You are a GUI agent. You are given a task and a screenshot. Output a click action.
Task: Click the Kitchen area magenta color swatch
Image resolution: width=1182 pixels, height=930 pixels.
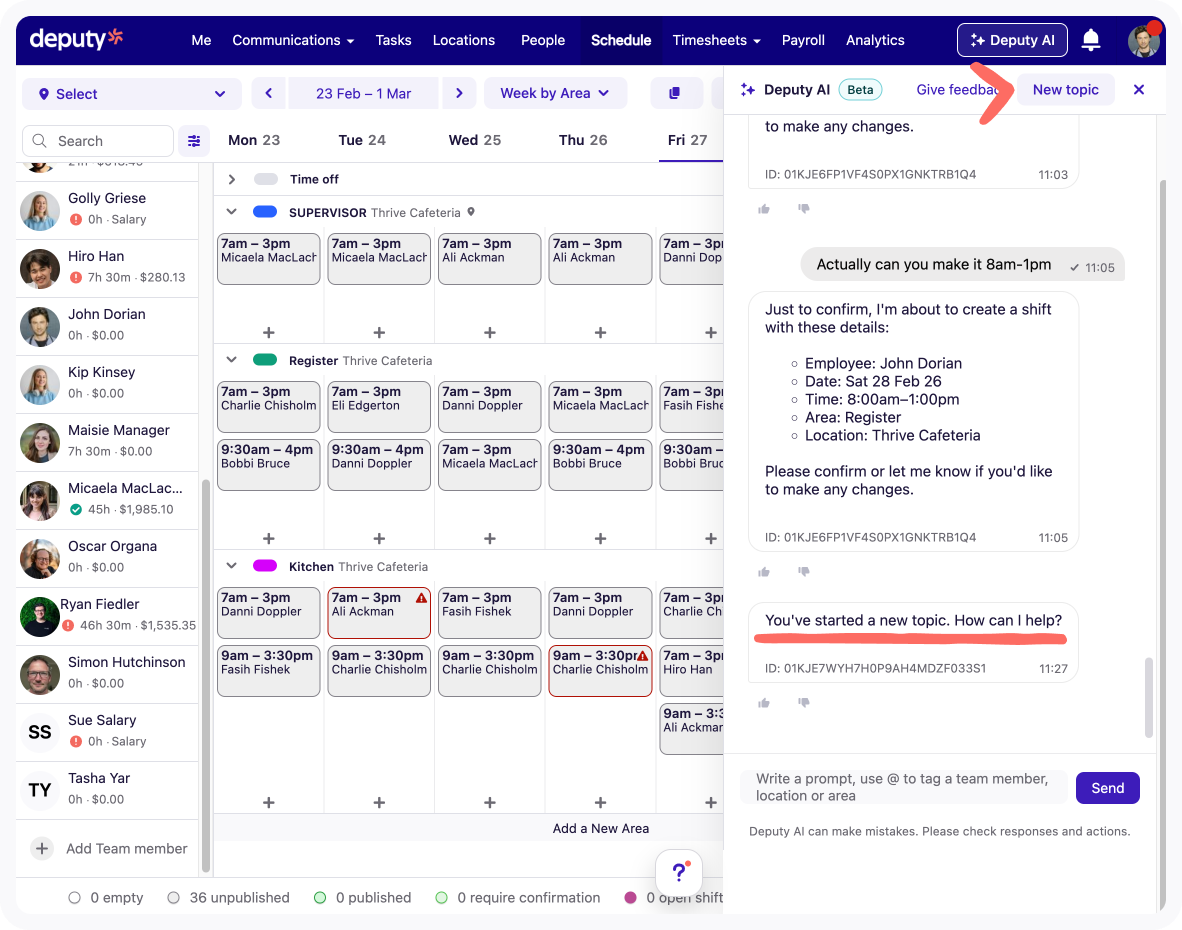click(x=265, y=566)
